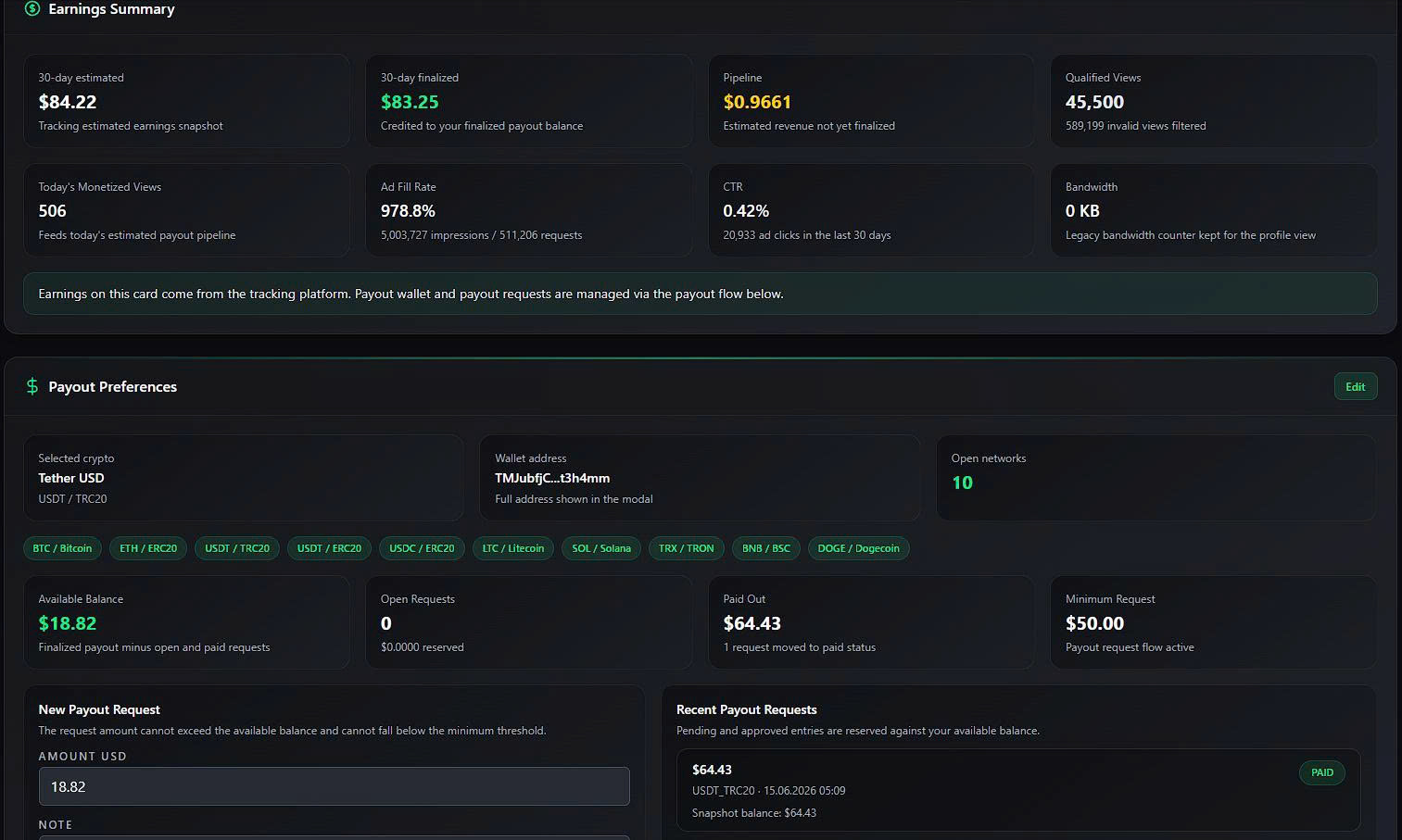Focus the Amount USD input field

tap(334, 786)
